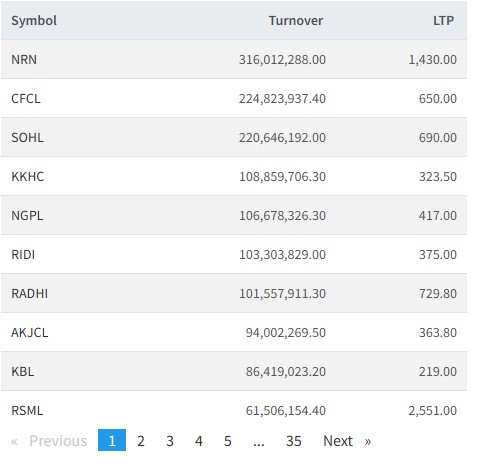
Task: Click the highlighted page 1 button
Action: pyautogui.click(x=112, y=440)
